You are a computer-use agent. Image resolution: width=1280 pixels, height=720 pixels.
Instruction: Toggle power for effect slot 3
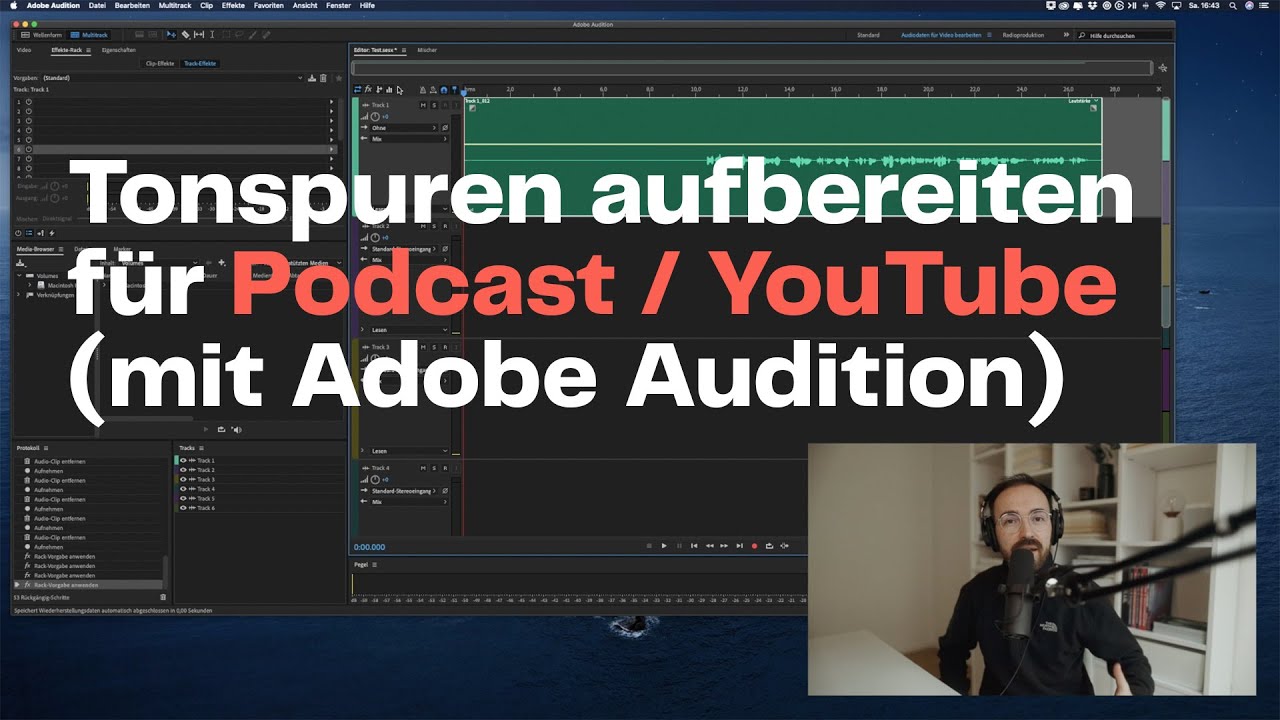point(29,121)
